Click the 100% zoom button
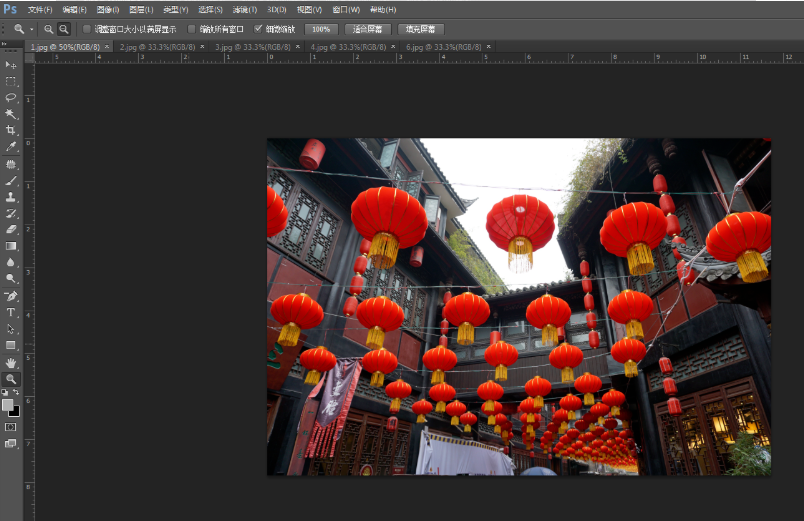 [x=320, y=29]
